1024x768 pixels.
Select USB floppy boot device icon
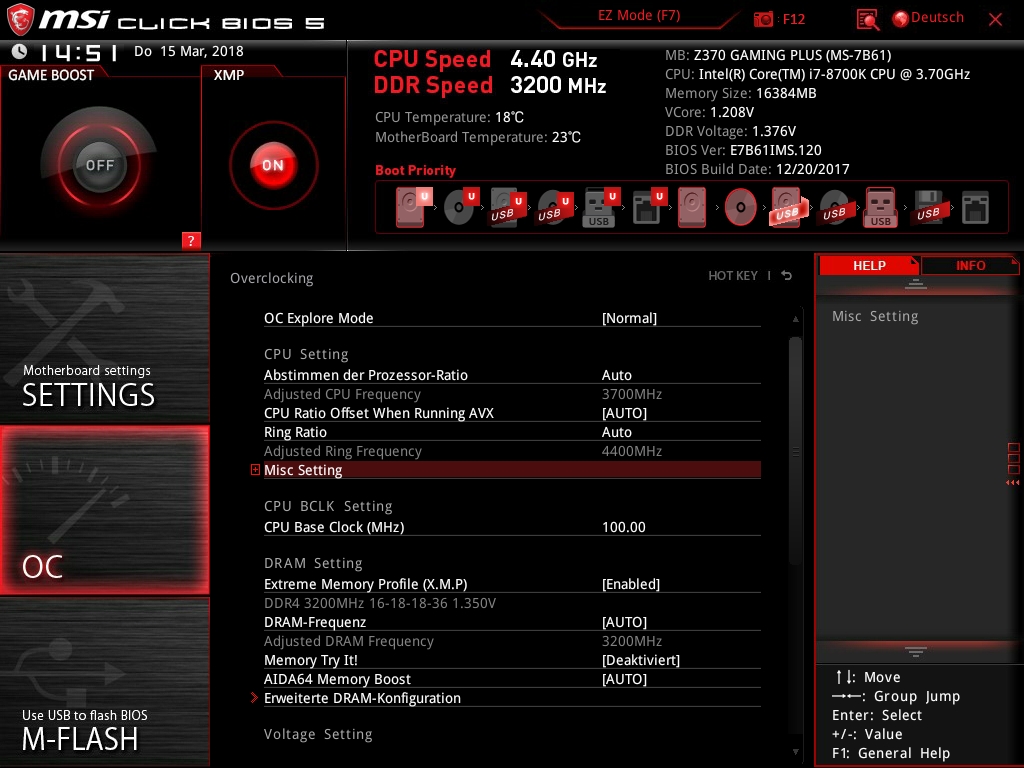click(x=928, y=207)
